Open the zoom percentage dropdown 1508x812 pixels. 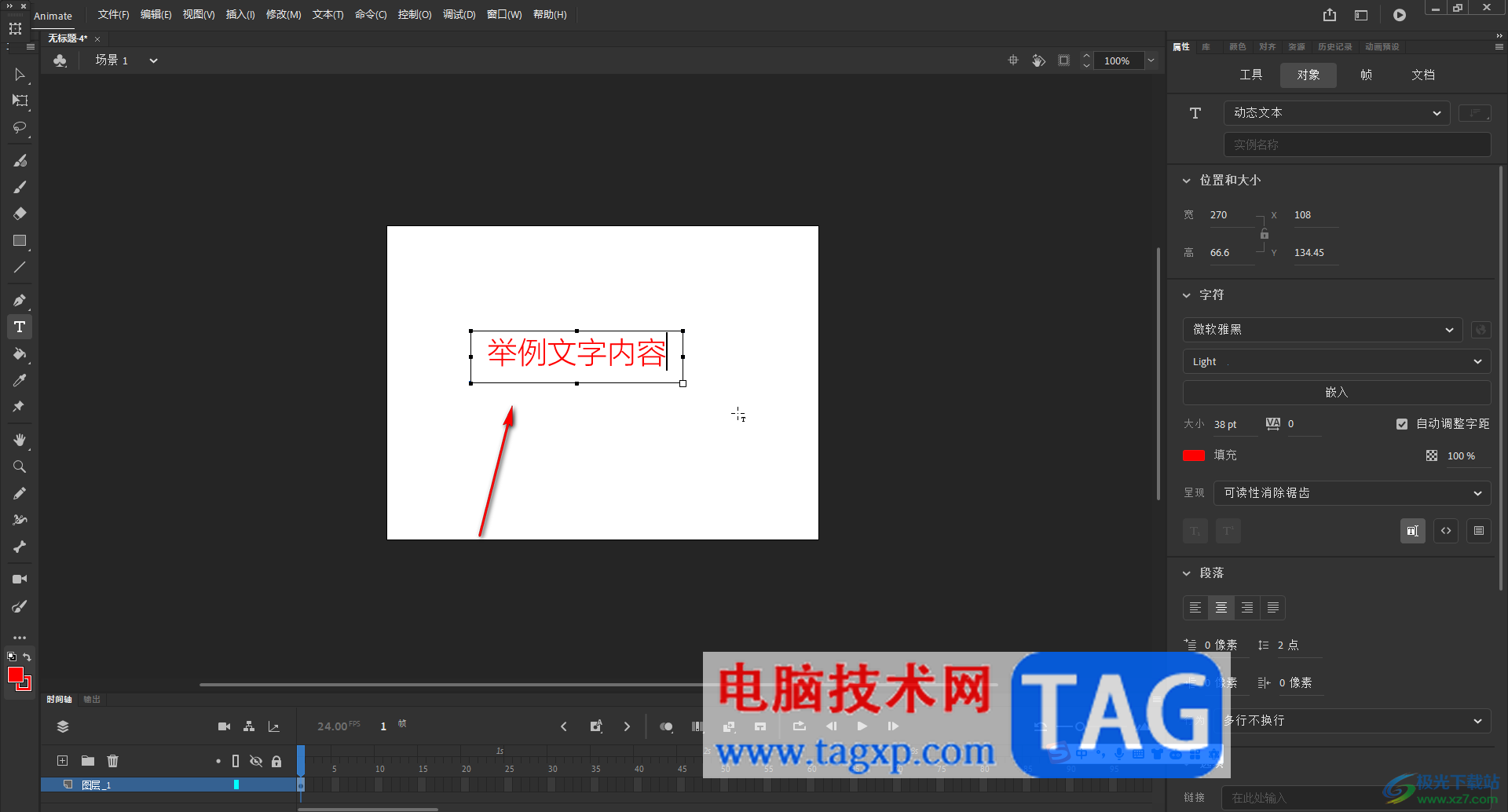(1151, 60)
